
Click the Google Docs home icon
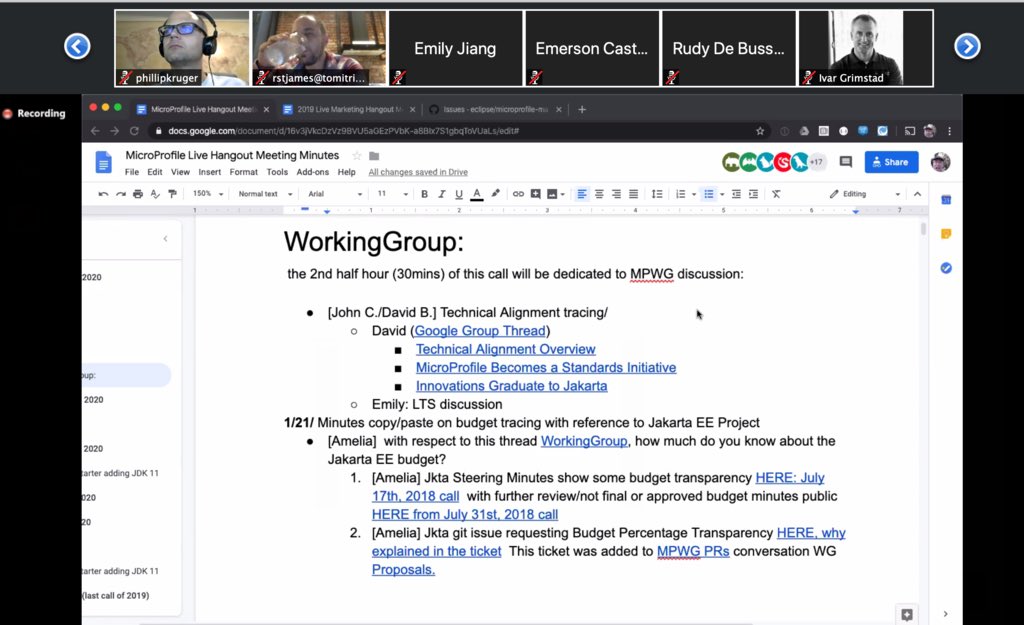tap(103, 163)
